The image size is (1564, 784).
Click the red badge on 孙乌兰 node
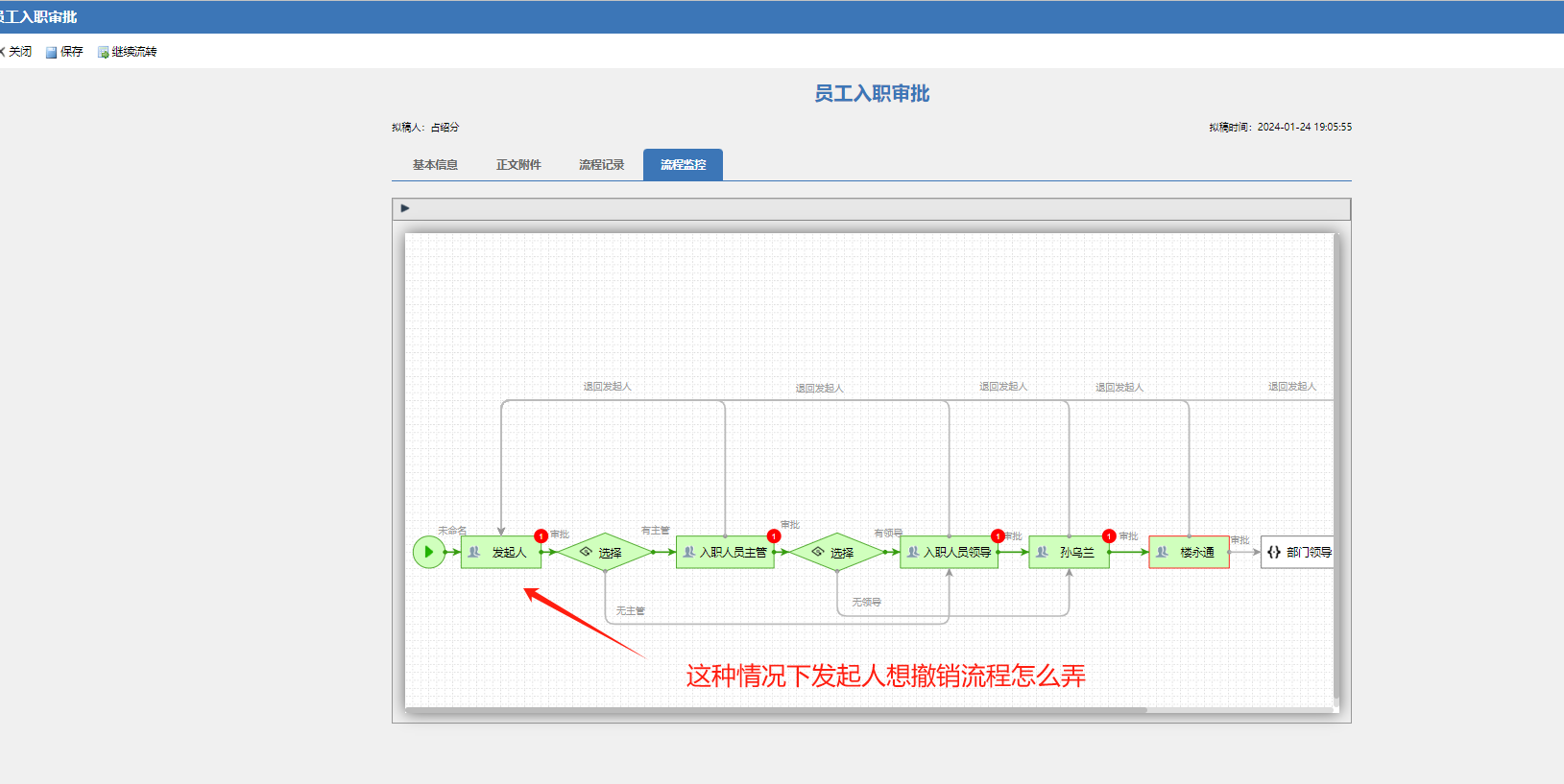[x=1109, y=536]
